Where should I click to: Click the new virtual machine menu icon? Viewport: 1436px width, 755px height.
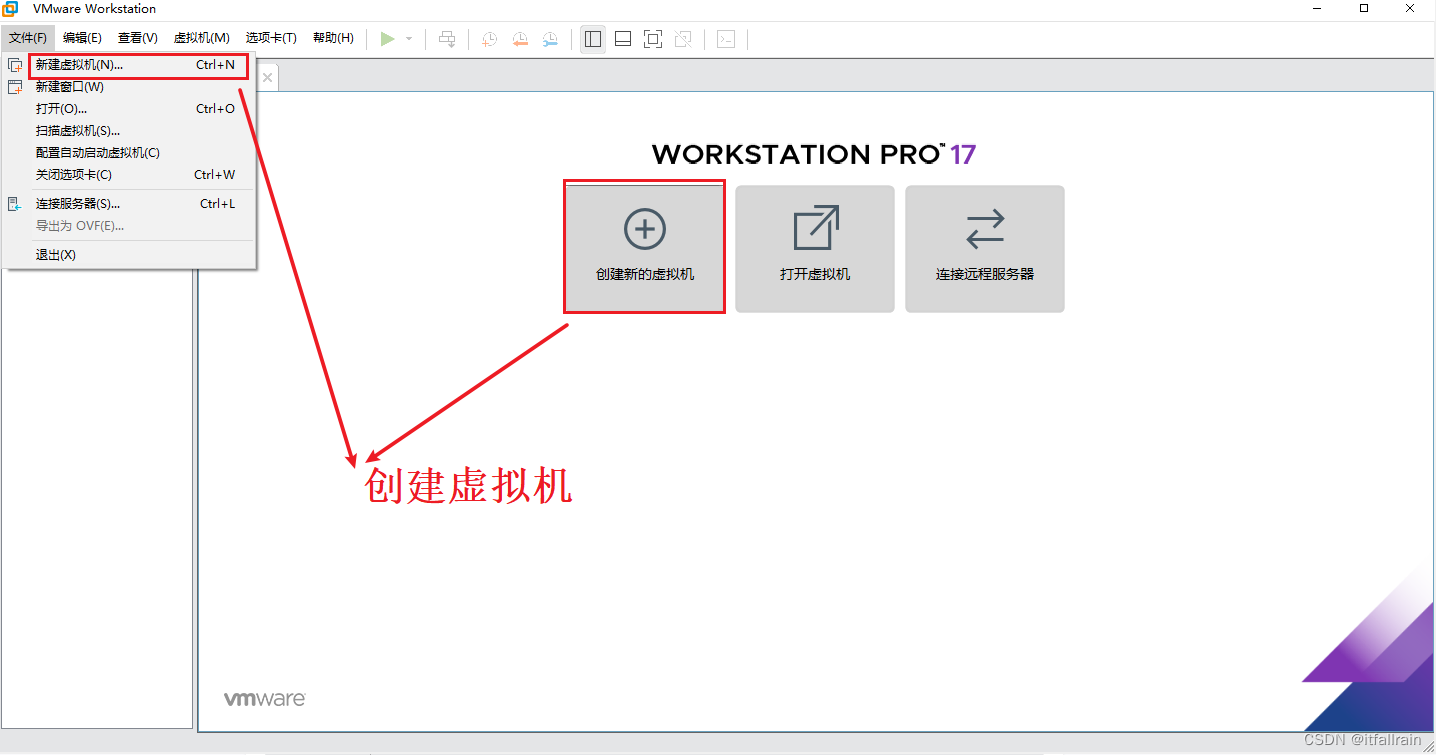click(15, 65)
